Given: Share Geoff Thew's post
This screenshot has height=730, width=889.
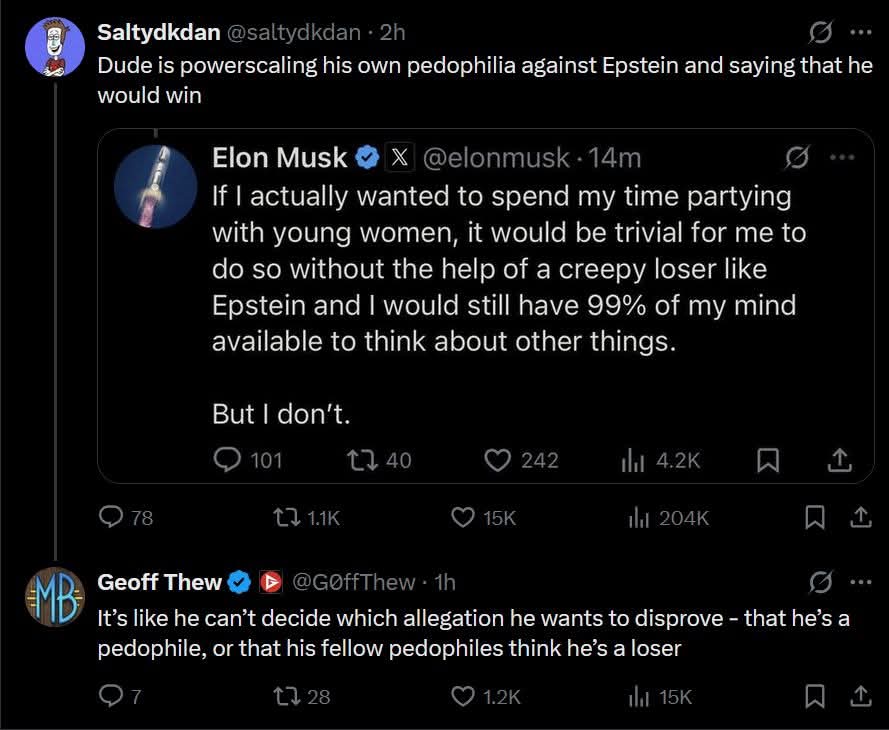Looking at the screenshot, I should pos(859,697).
